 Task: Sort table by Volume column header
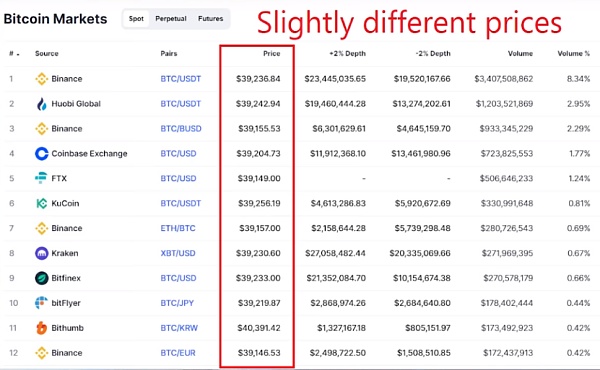(x=520, y=54)
